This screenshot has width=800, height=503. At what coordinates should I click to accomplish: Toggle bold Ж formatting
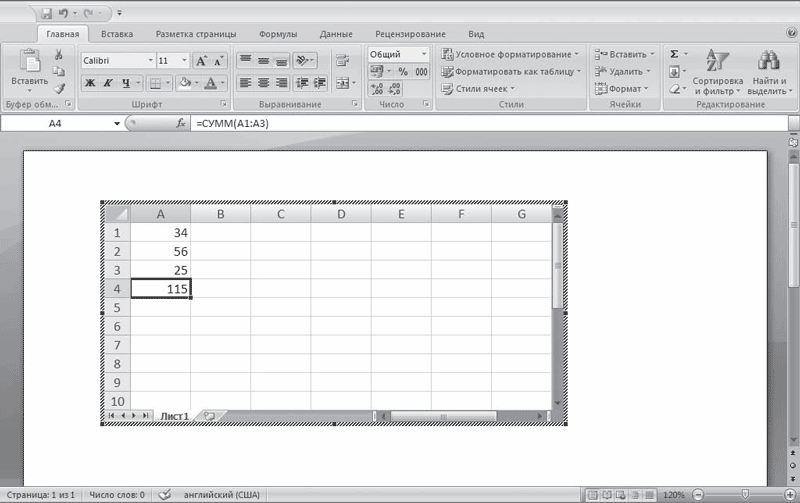(x=90, y=83)
